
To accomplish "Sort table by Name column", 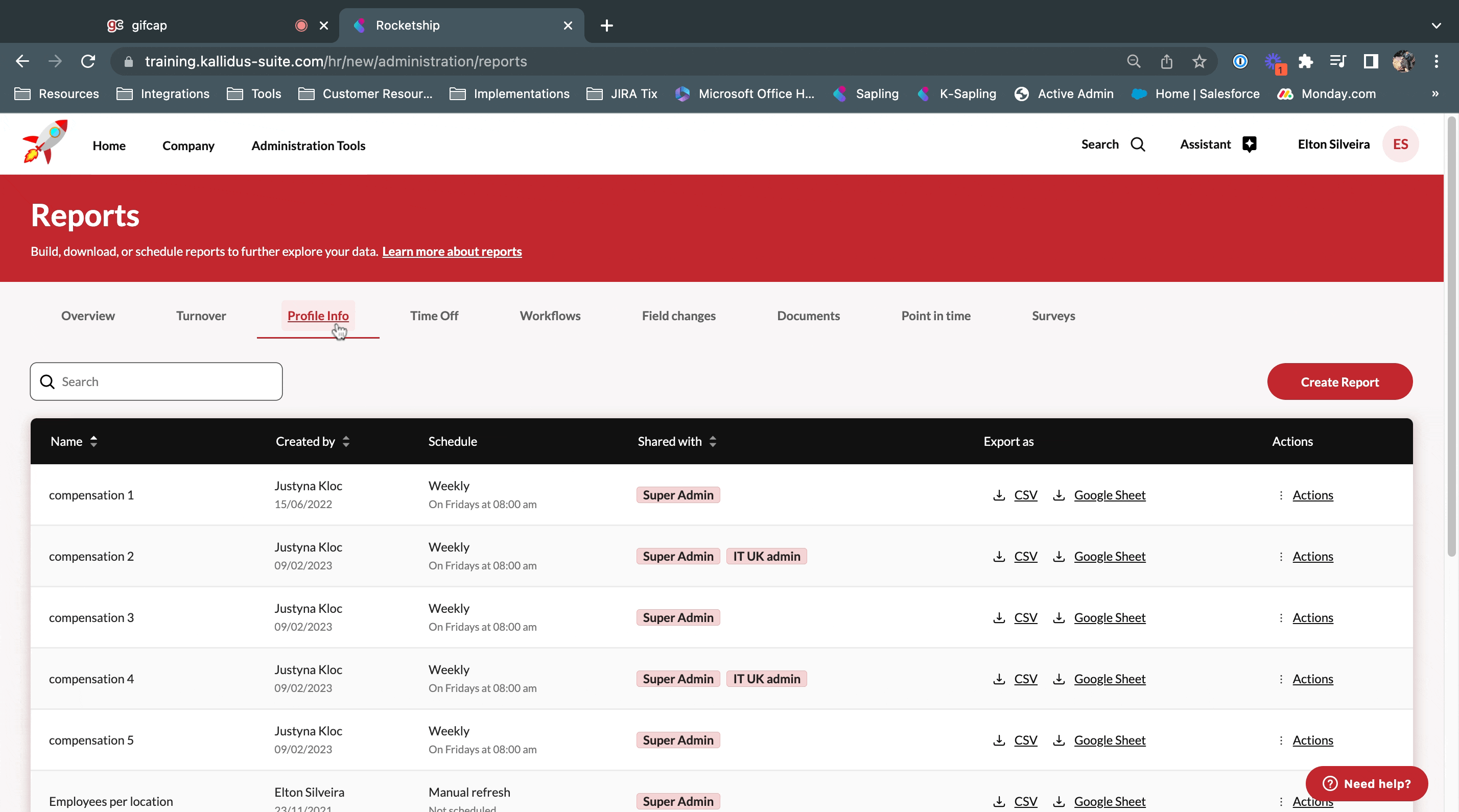I will coord(93,441).
